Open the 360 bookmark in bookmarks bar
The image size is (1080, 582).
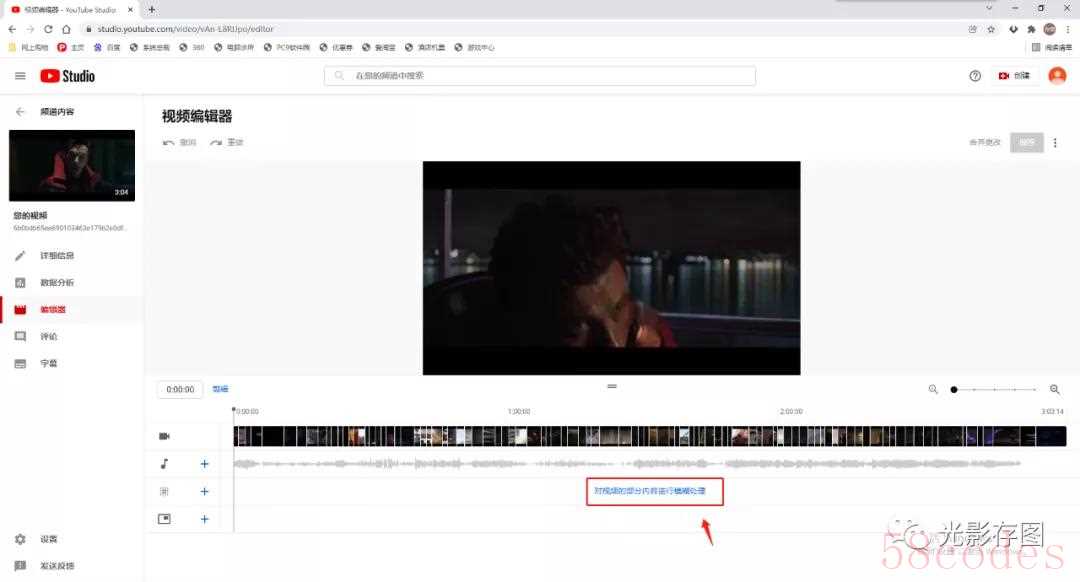191,48
